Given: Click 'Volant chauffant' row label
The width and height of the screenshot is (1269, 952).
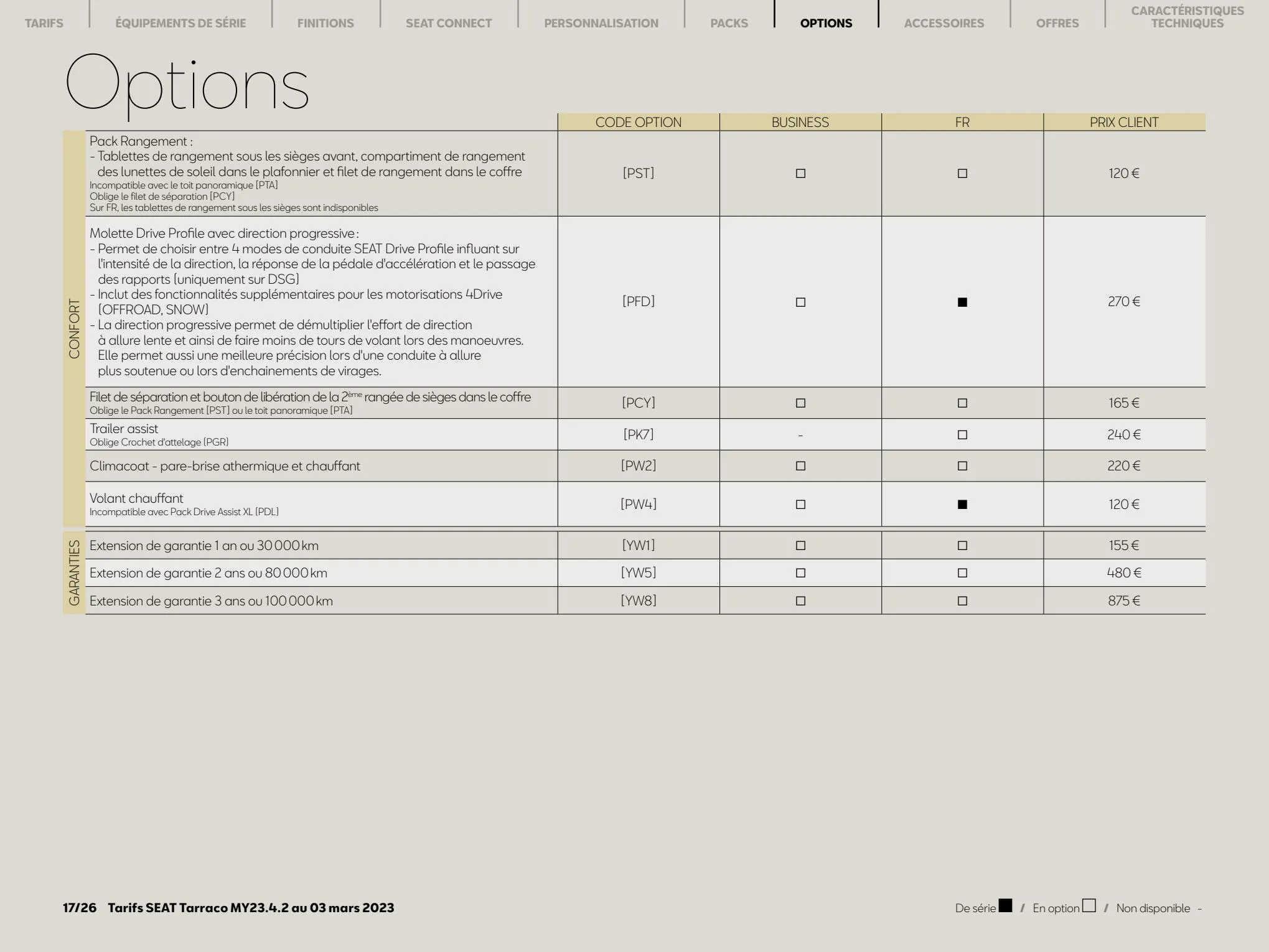Looking at the screenshot, I should [136, 498].
